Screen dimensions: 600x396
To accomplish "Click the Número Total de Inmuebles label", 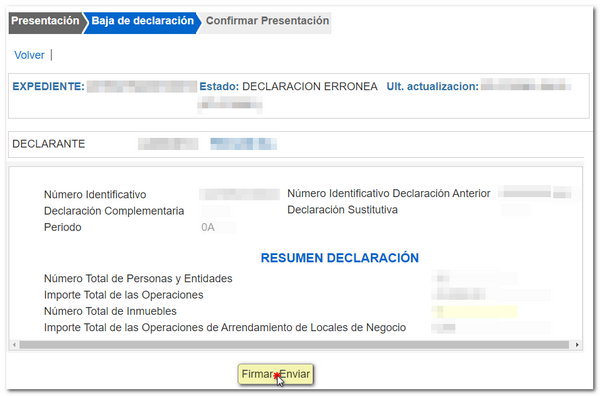I will tap(110, 311).
